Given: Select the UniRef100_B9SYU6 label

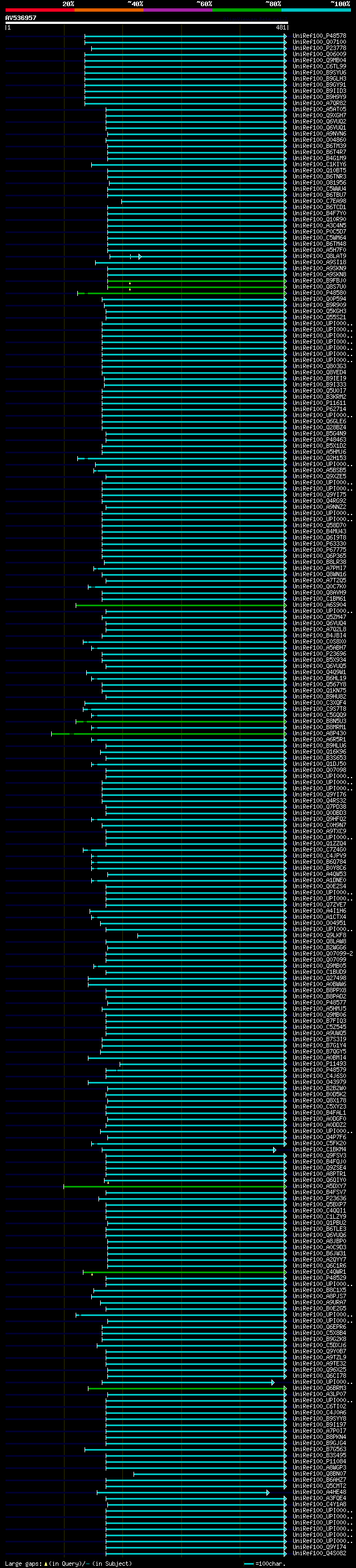Looking at the screenshot, I should coord(319,72).
